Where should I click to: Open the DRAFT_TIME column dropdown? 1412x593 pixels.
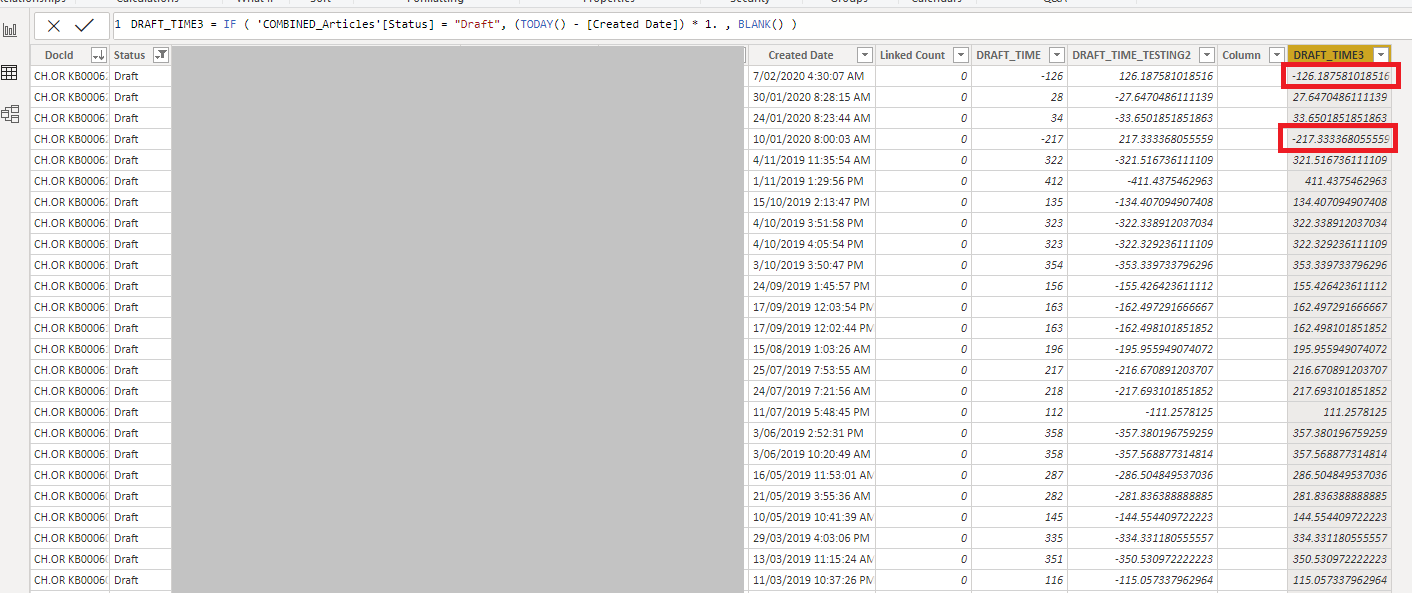tap(1057, 55)
